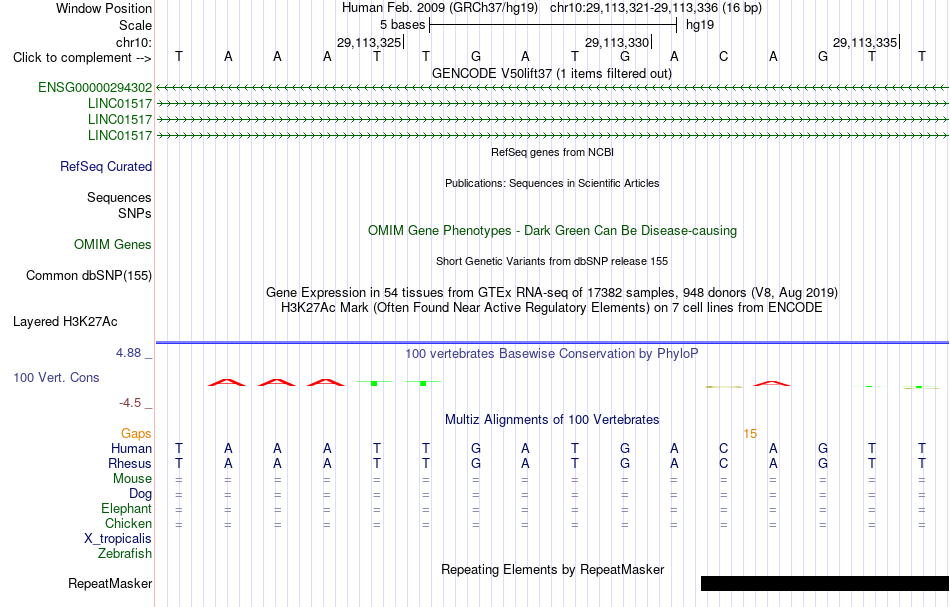Click the Dog species row label
Viewport: 950px width, 607px height.
pyautogui.click(x=141, y=493)
